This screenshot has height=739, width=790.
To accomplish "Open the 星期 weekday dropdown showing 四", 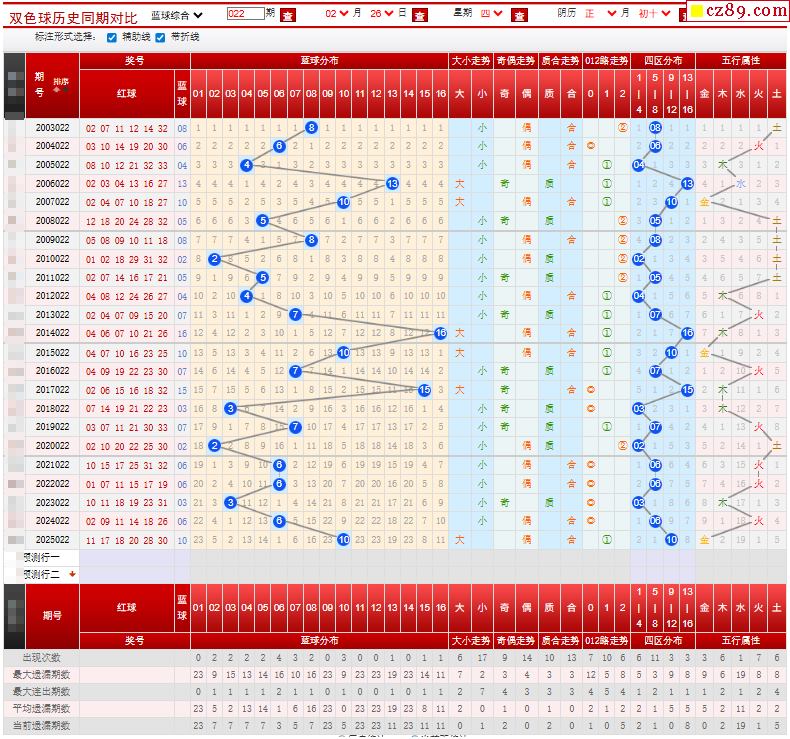I will click(492, 14).
